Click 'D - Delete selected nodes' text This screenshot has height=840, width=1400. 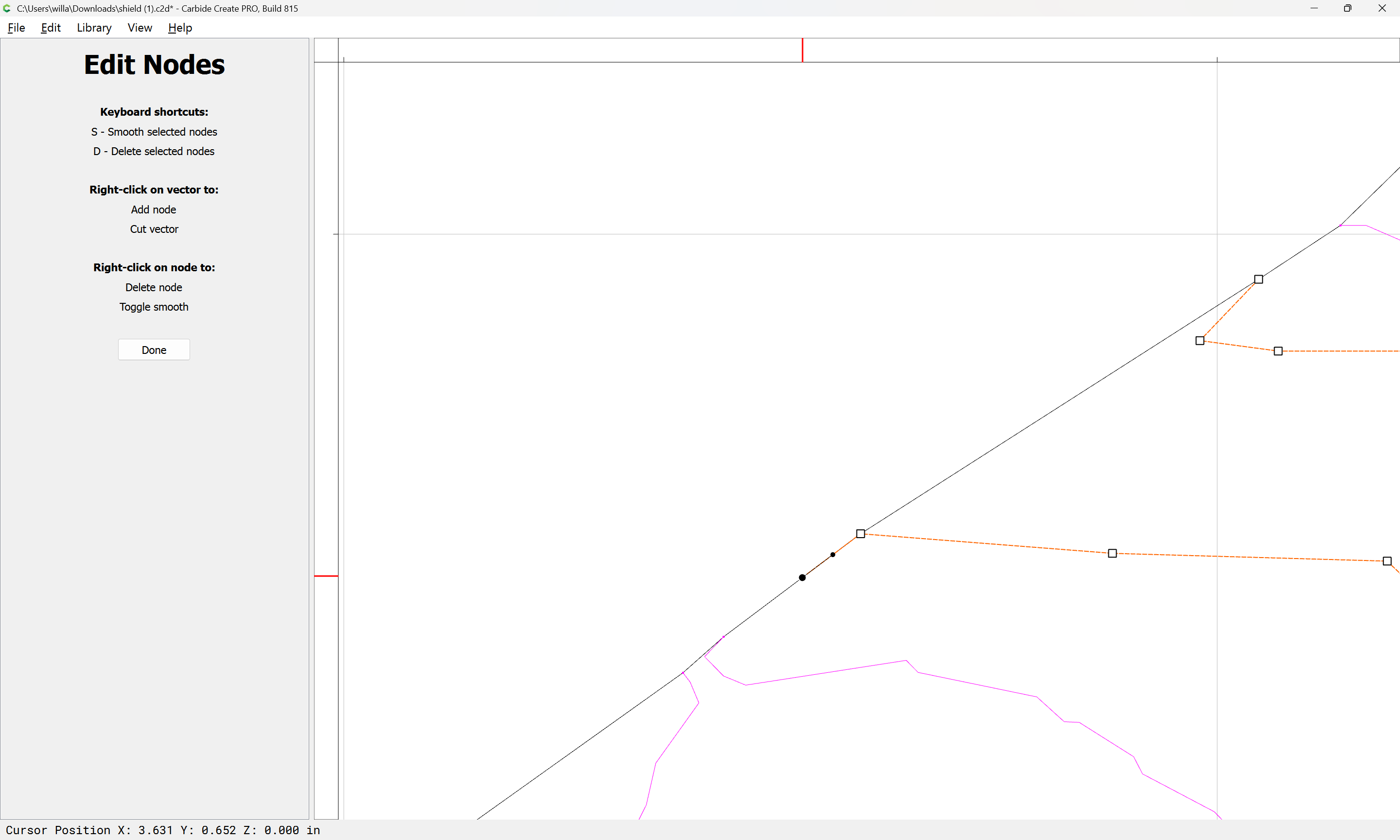pyautogui.click(x=154, y=151)
